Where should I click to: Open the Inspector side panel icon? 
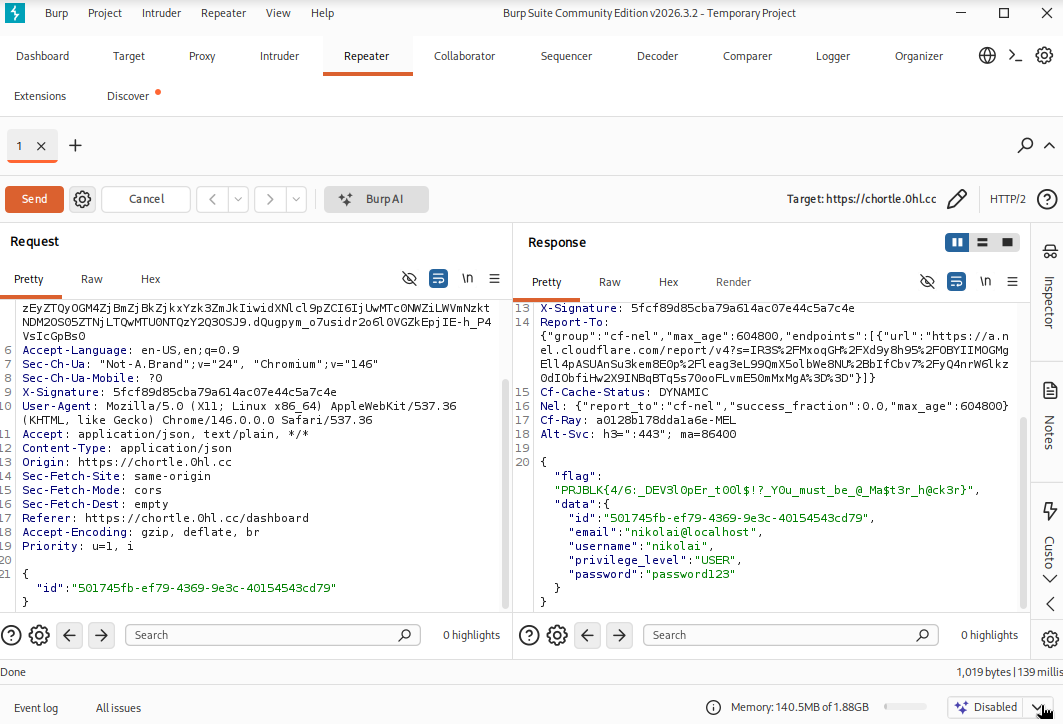click(1049, 252)
